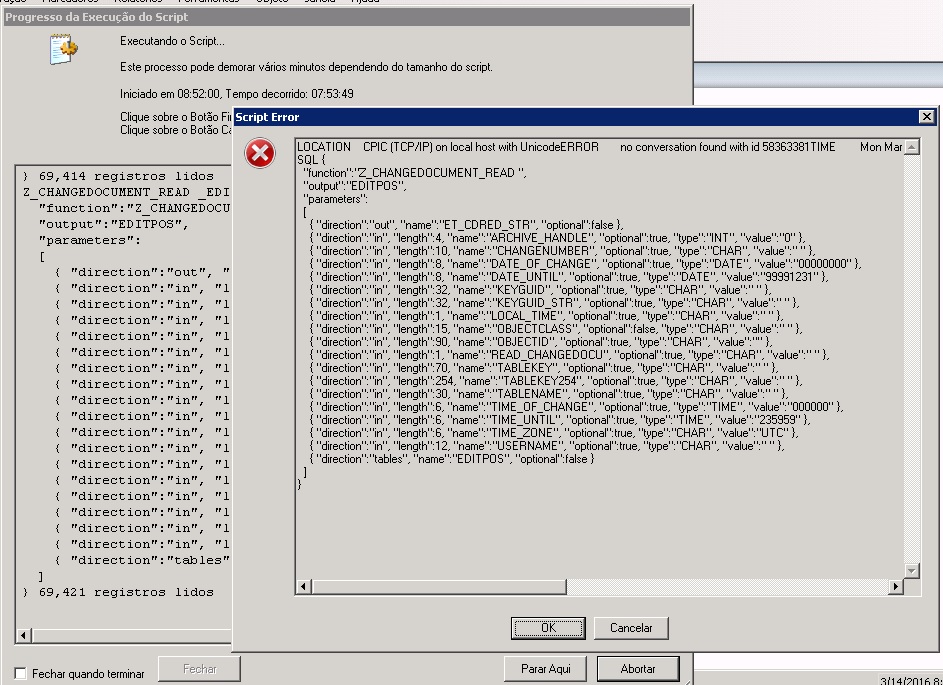Image resolution: width=943 pixels, height=685 pixels.
Task: Click the Parar Aqui button
Action: click(545, 669)
